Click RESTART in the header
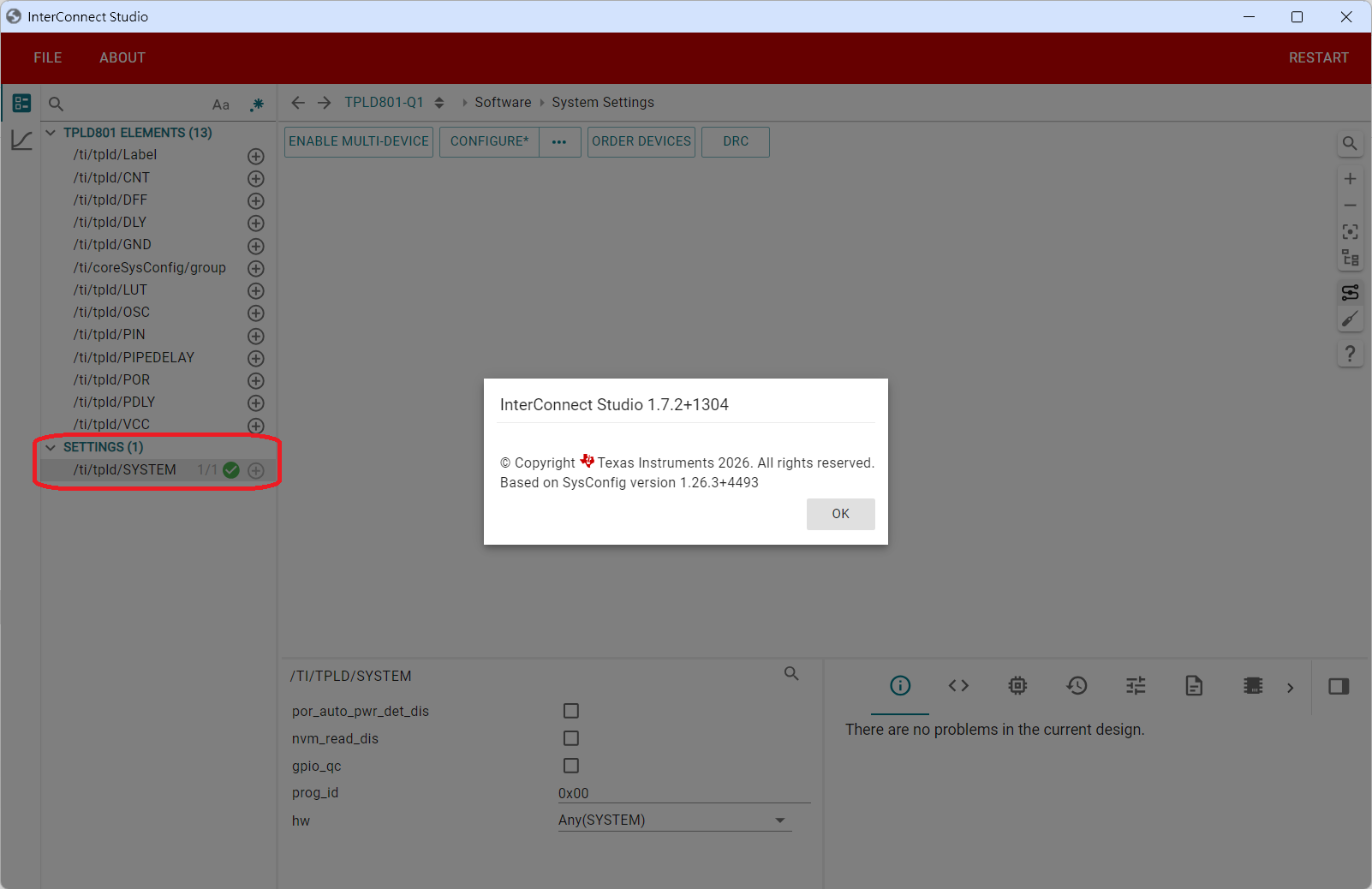Screen dimensions: 1372x889 tap(1319, 57)
